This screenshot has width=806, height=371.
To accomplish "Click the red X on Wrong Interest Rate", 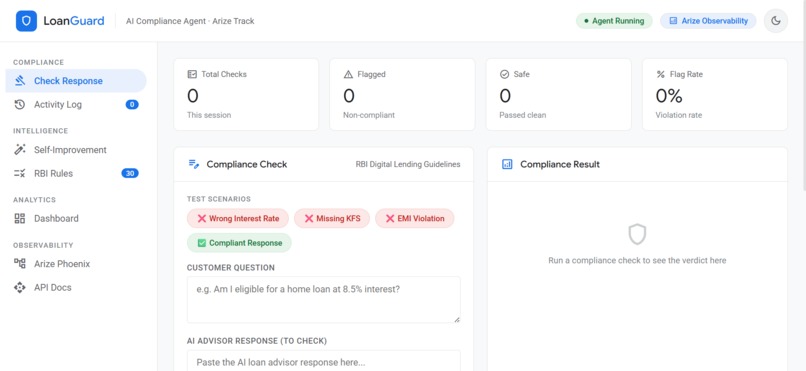I will point(202,218).
